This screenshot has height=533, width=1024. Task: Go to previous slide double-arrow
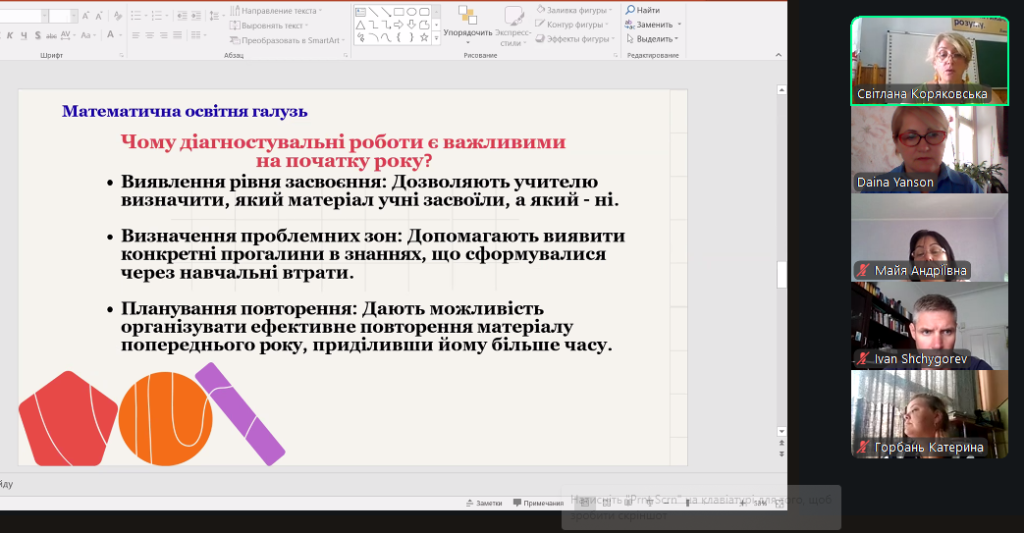782,443
